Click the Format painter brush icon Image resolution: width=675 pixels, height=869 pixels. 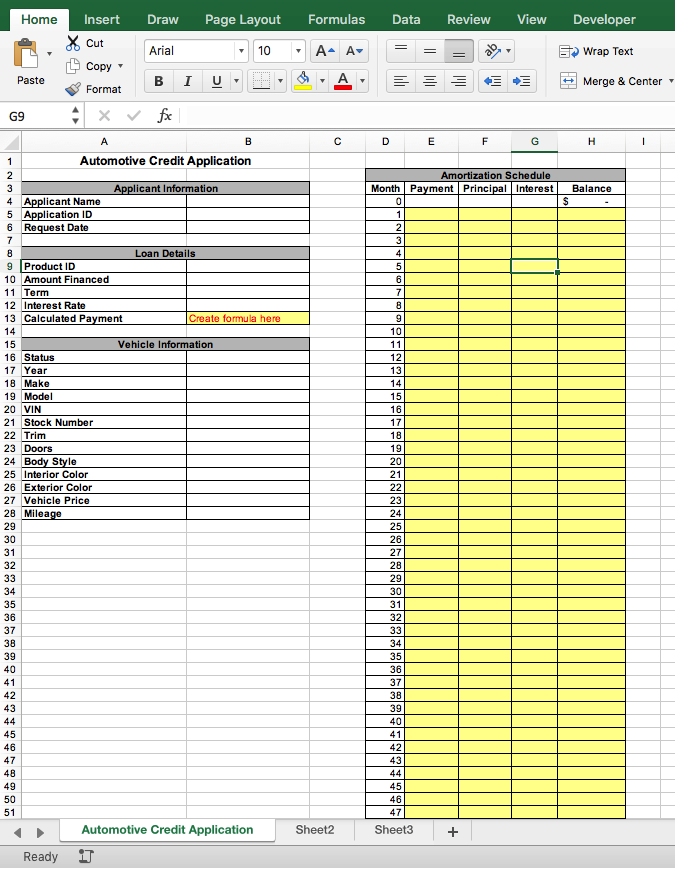pyautogui.click(x=73, y=89)
